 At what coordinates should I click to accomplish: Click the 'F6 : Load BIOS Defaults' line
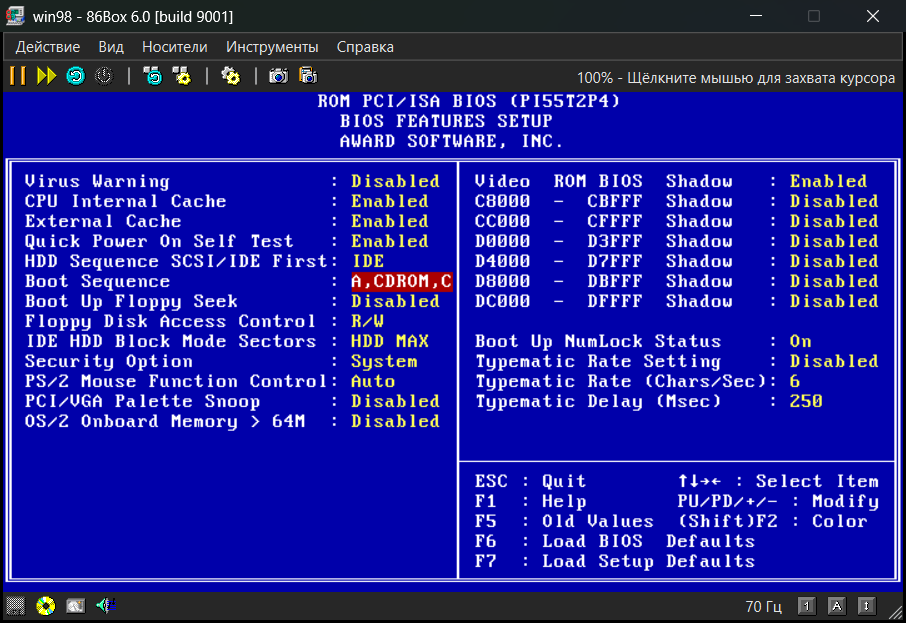coord(615,542)
